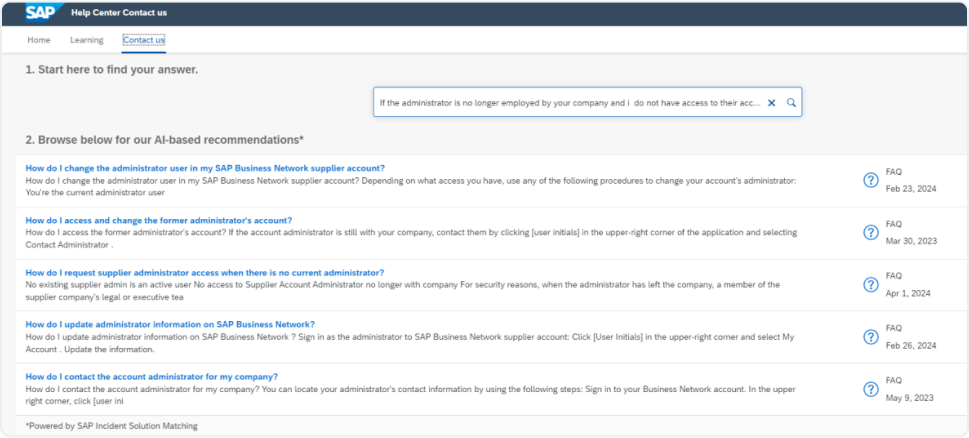
Task: Click question icon beside Mar 30, 2023 FAQ
Action: click(x=870, y=232)
